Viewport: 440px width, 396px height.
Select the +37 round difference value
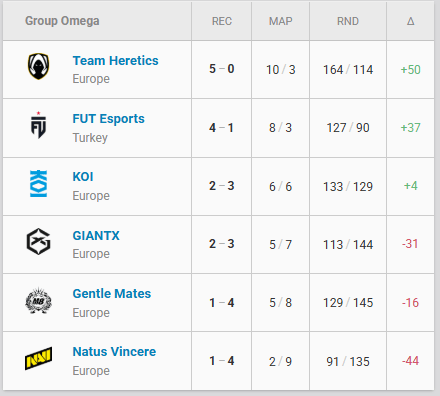click(x=410, y=128)
